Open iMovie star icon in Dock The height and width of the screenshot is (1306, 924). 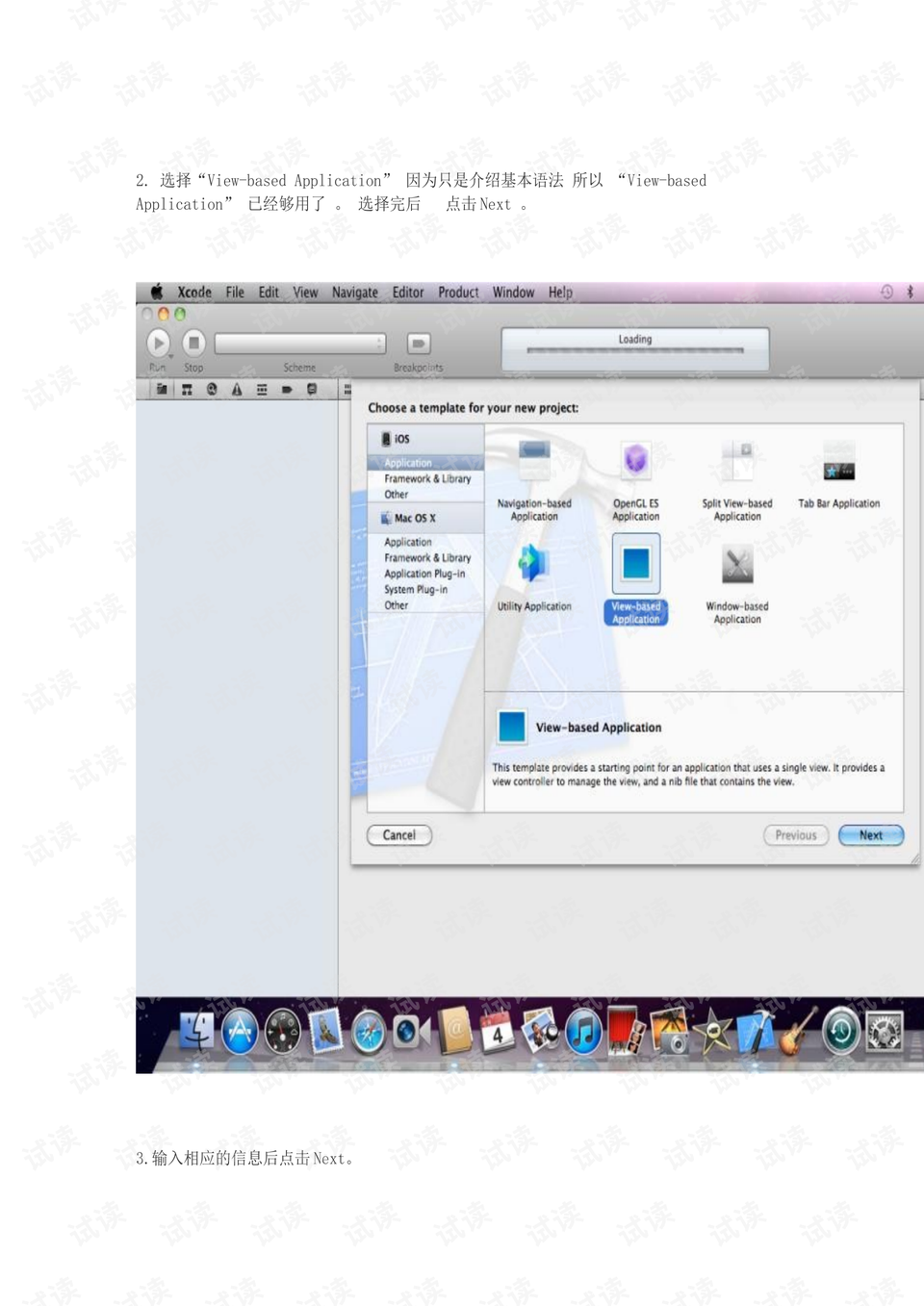(712, 1033)
